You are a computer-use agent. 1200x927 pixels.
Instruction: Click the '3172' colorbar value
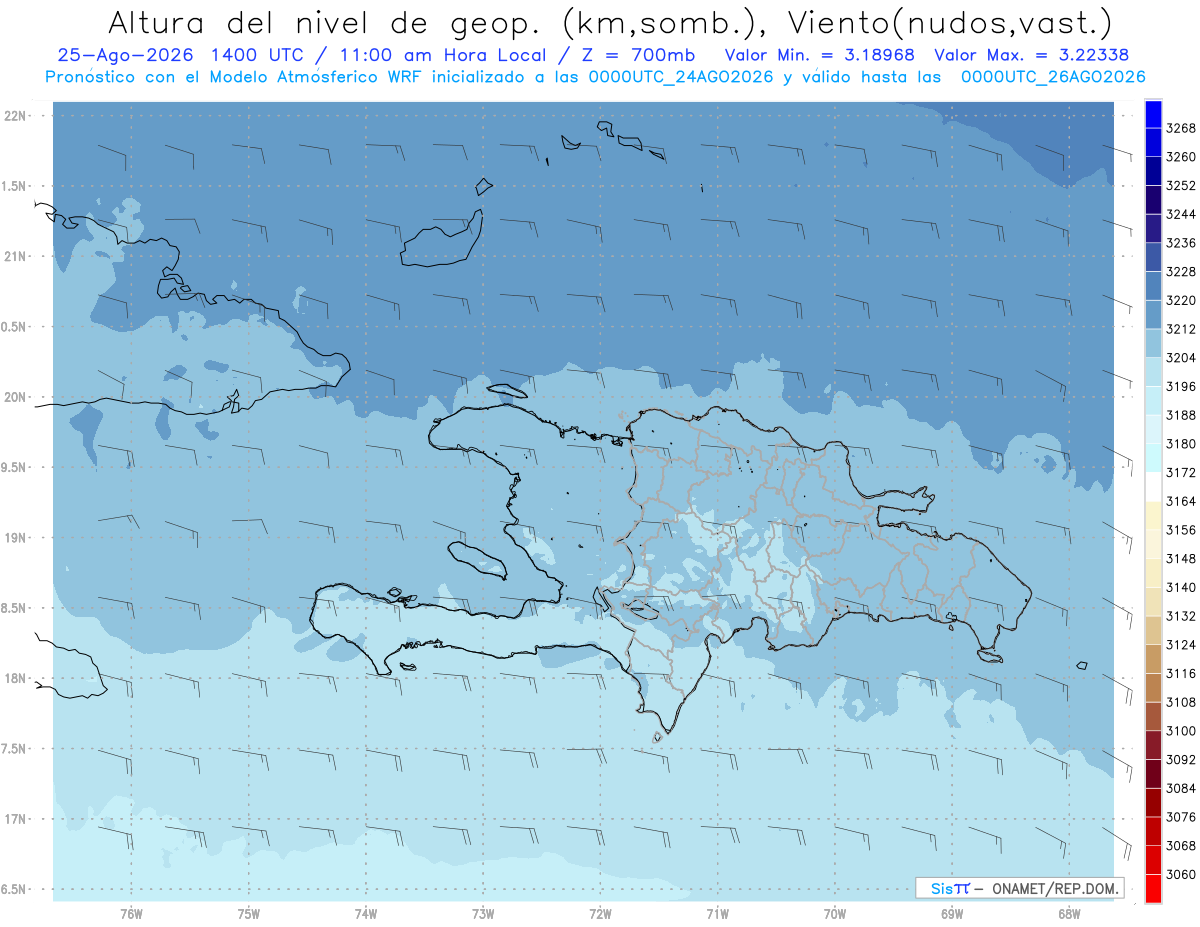point(1181,473)
